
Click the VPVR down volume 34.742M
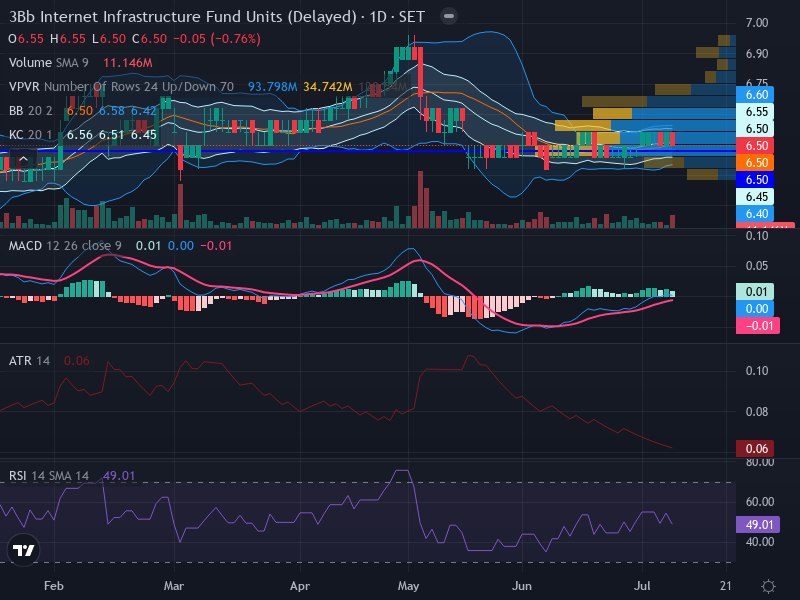(x=328, y=87)
